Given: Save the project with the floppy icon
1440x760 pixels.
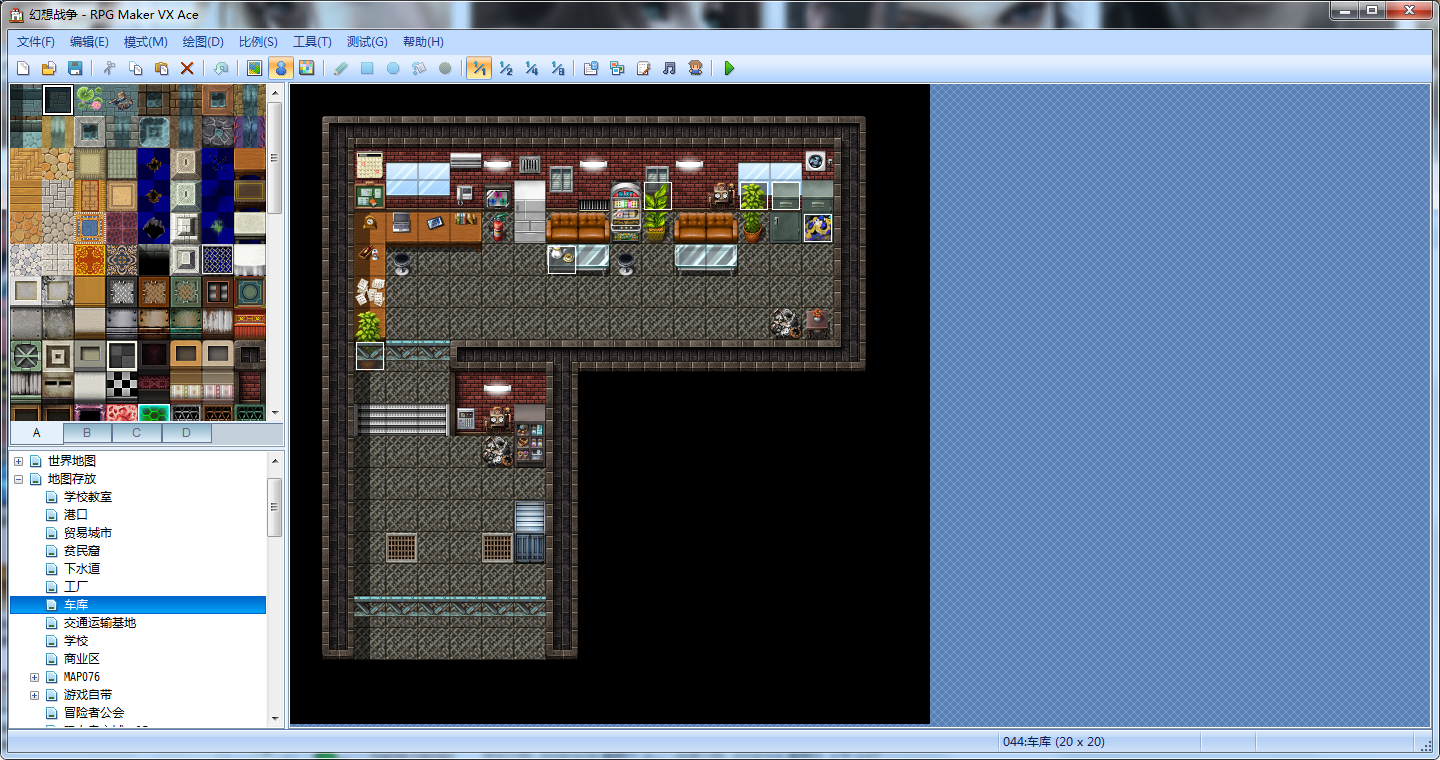Looking at the screenshot, I should 75,68.
